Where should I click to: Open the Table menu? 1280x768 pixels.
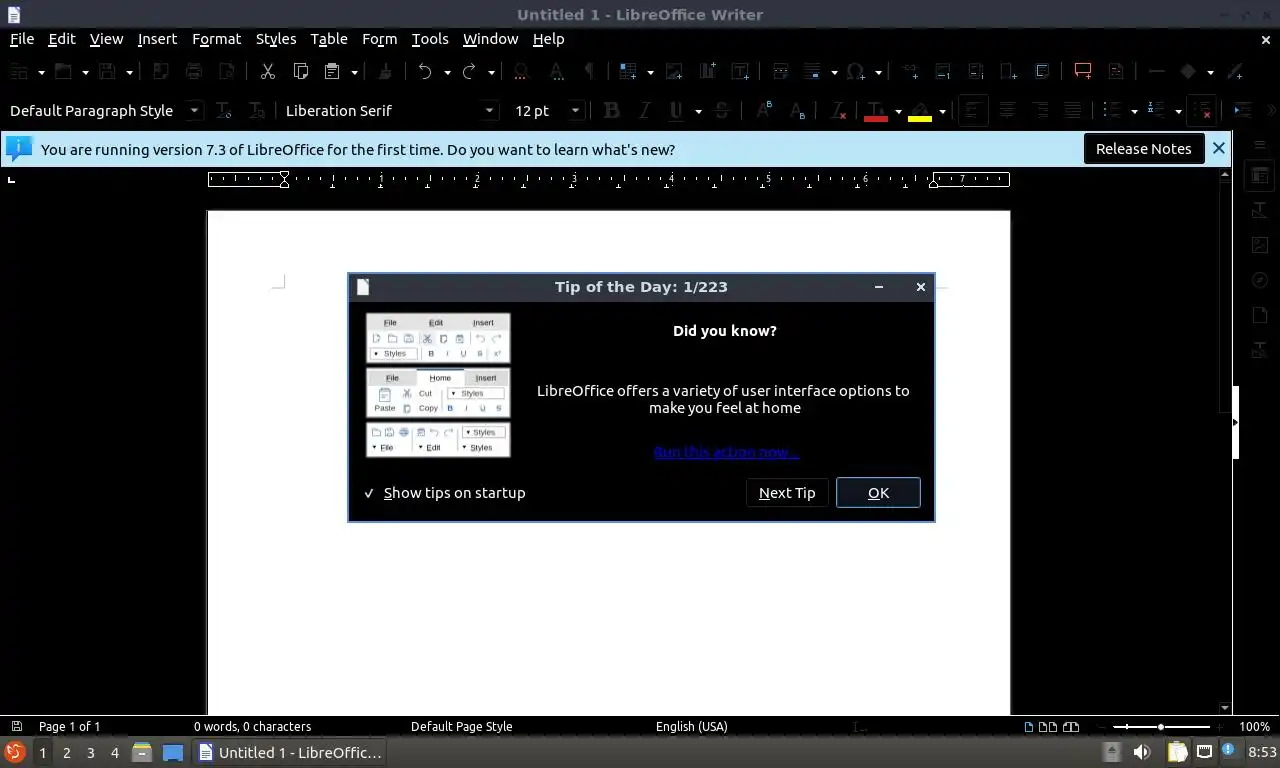329,39
